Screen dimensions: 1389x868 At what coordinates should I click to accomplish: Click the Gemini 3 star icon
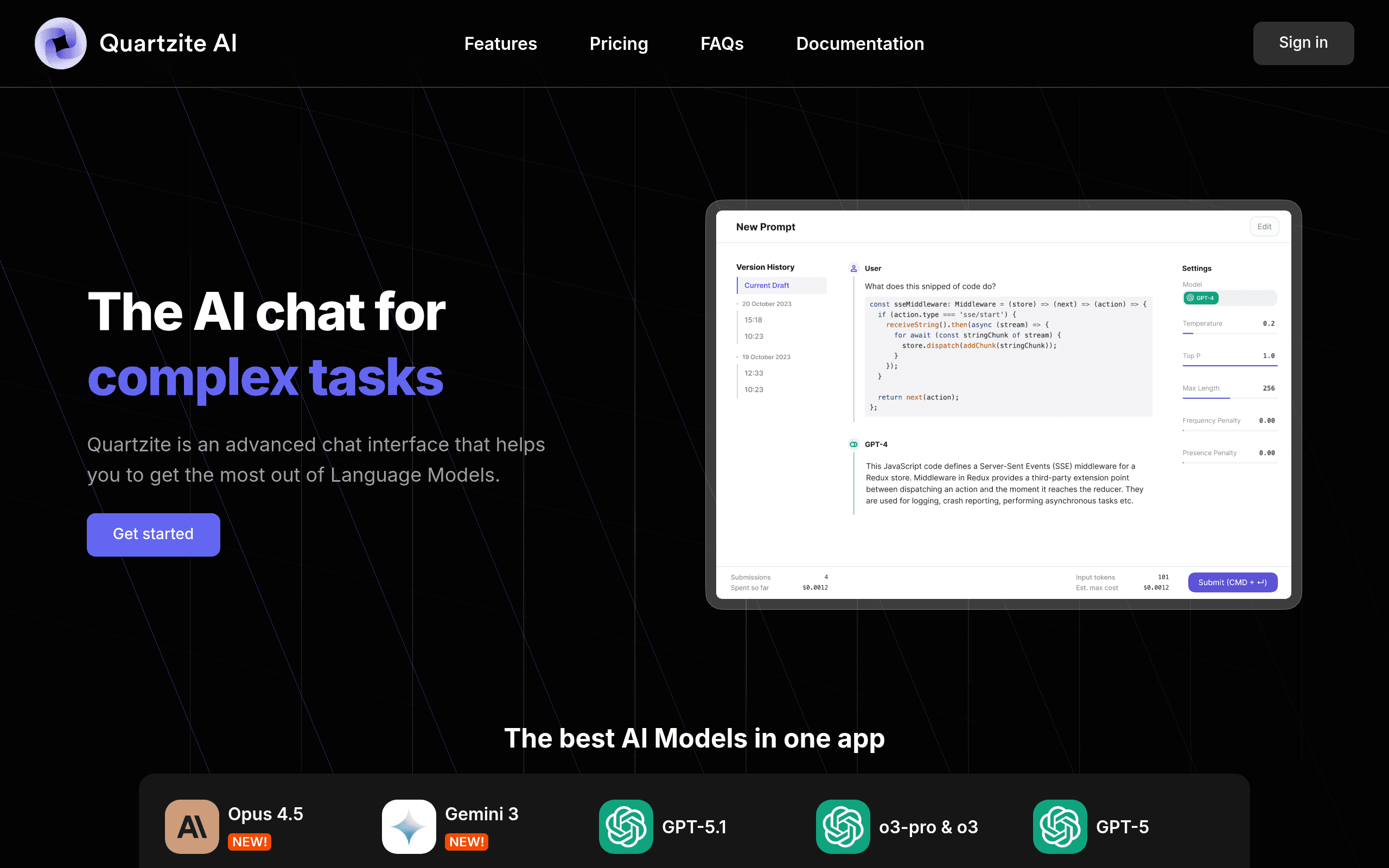click(x=409, y=826)
